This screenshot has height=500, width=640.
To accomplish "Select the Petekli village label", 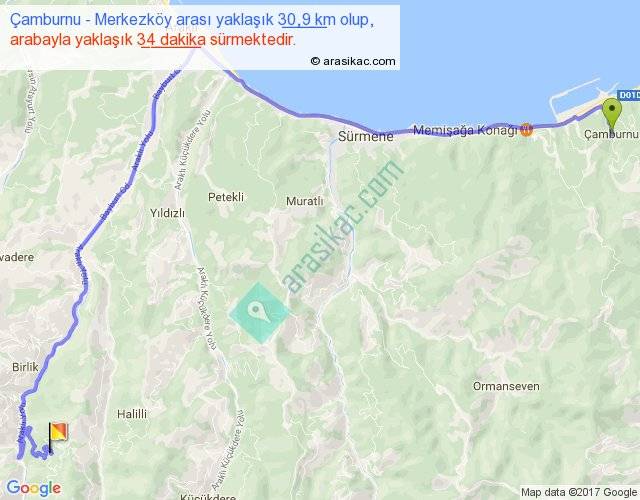I will point(226,197).
